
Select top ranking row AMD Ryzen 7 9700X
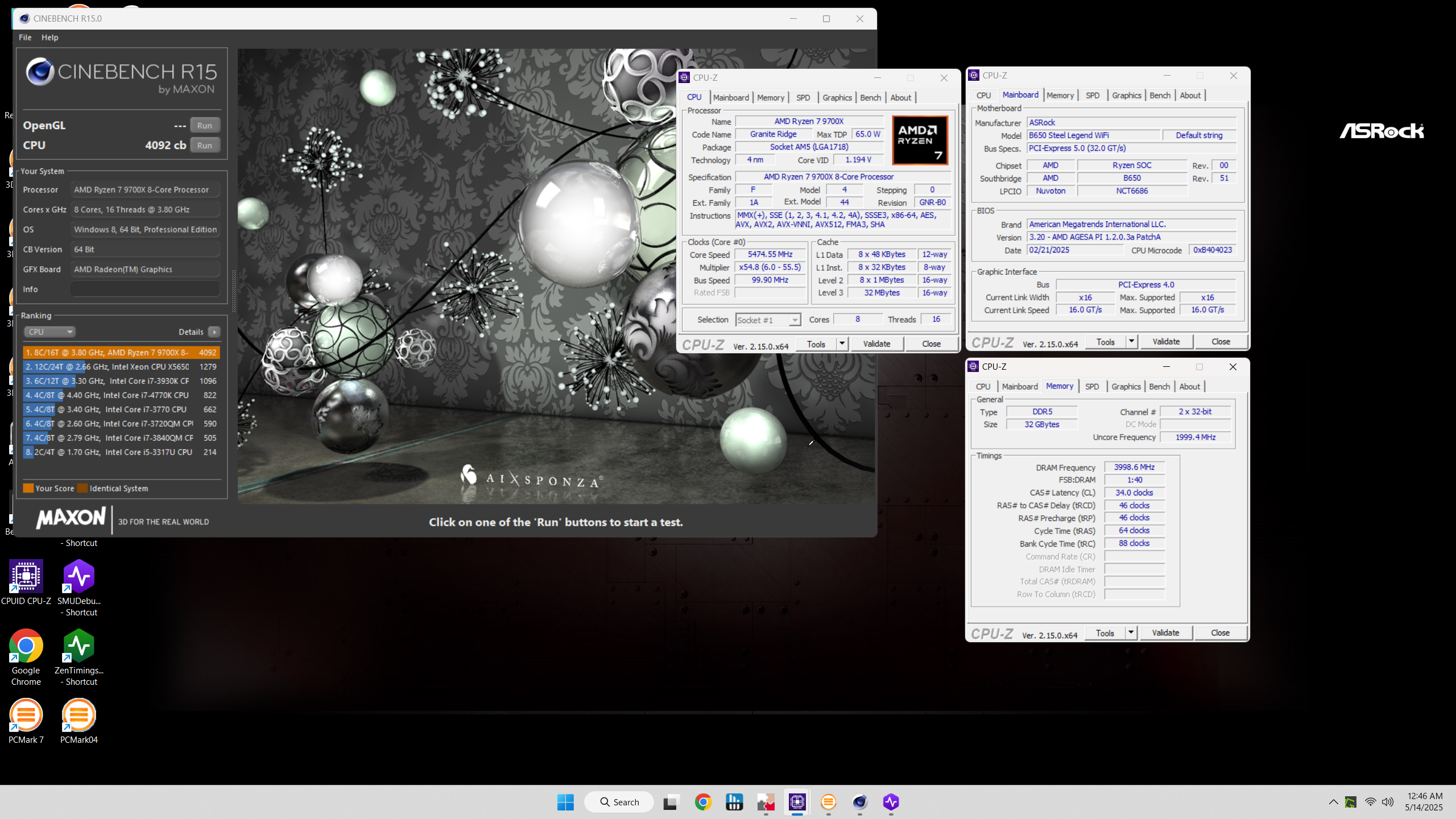pos(121,353)
